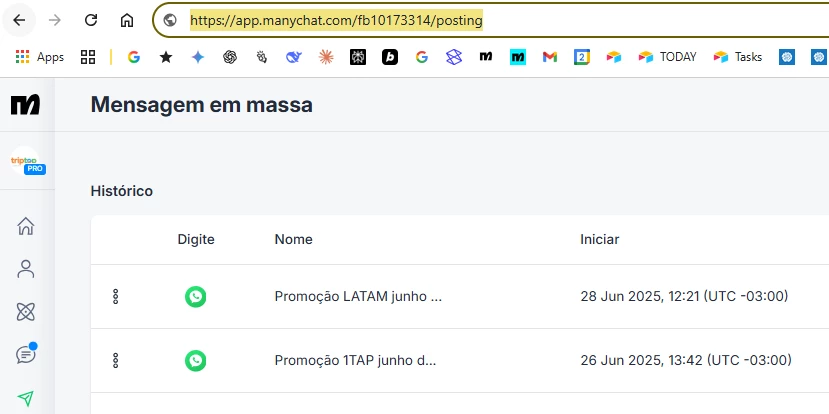Open the TODAY bookmark in bookmarks bar

click(x=667, y=57)
